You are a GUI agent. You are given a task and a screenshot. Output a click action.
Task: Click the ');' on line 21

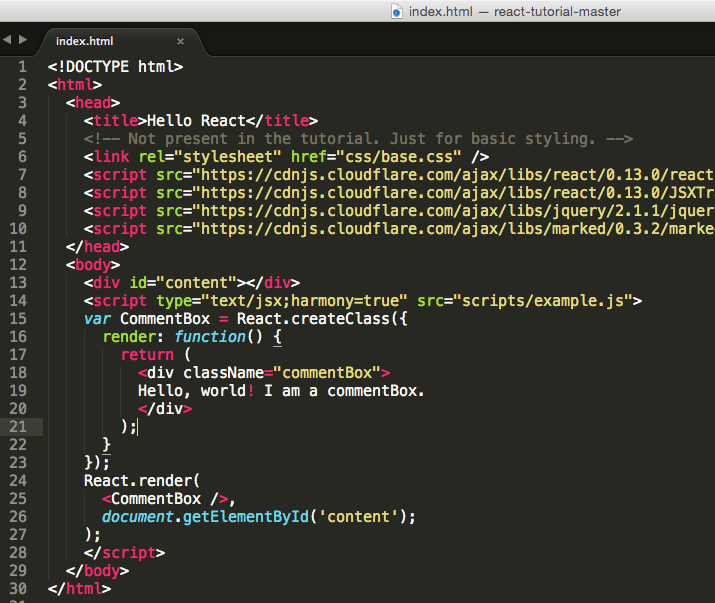click(128, 427)
